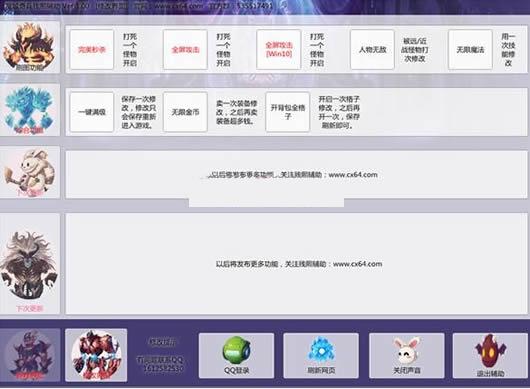This screenshot has height=389, width=530.
Task: Enable the 全屏攻击 feature
Action: (185, 50)
